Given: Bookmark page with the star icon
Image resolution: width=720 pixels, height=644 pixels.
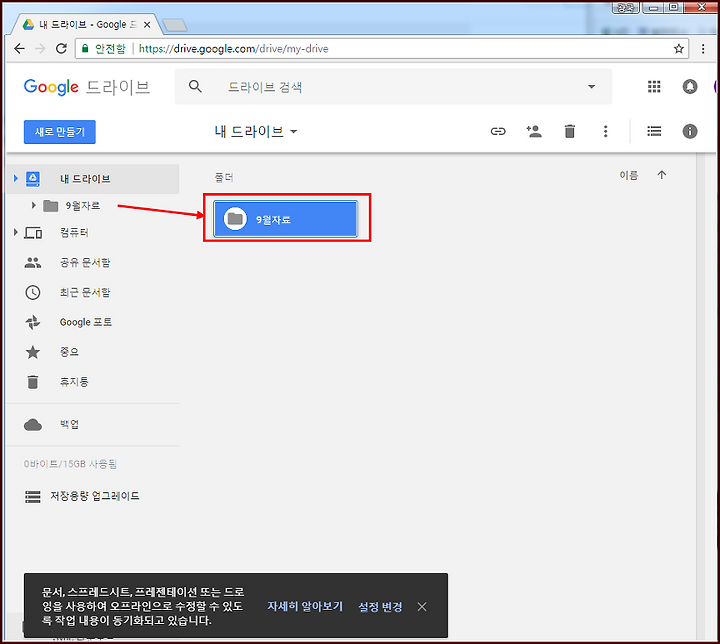Looking at the screenshot, I should tap(679, 49).
